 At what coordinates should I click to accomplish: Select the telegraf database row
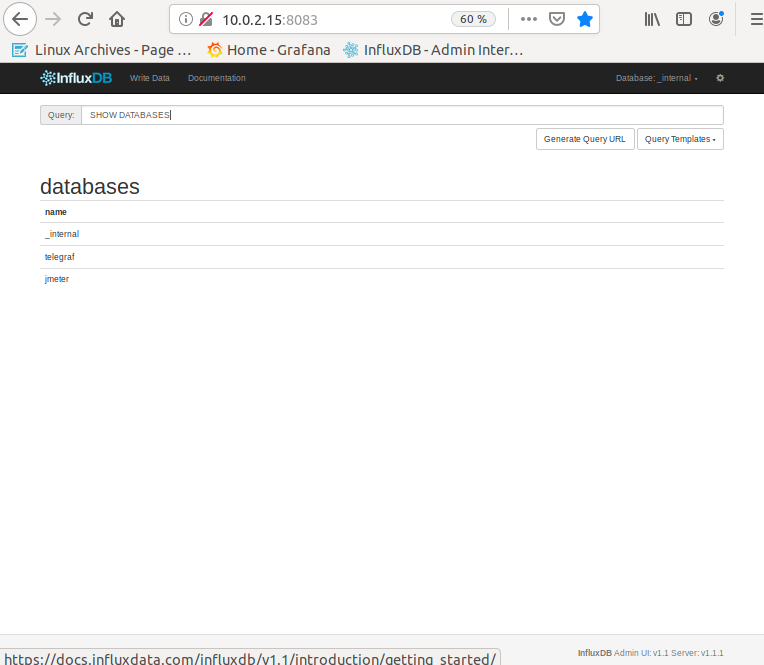point(382,257)
